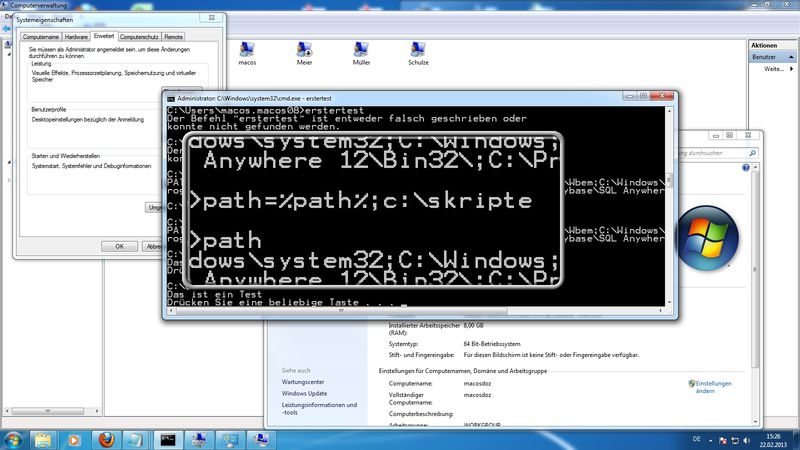
Task: Switch to the Computername tab
Action: 43,36
